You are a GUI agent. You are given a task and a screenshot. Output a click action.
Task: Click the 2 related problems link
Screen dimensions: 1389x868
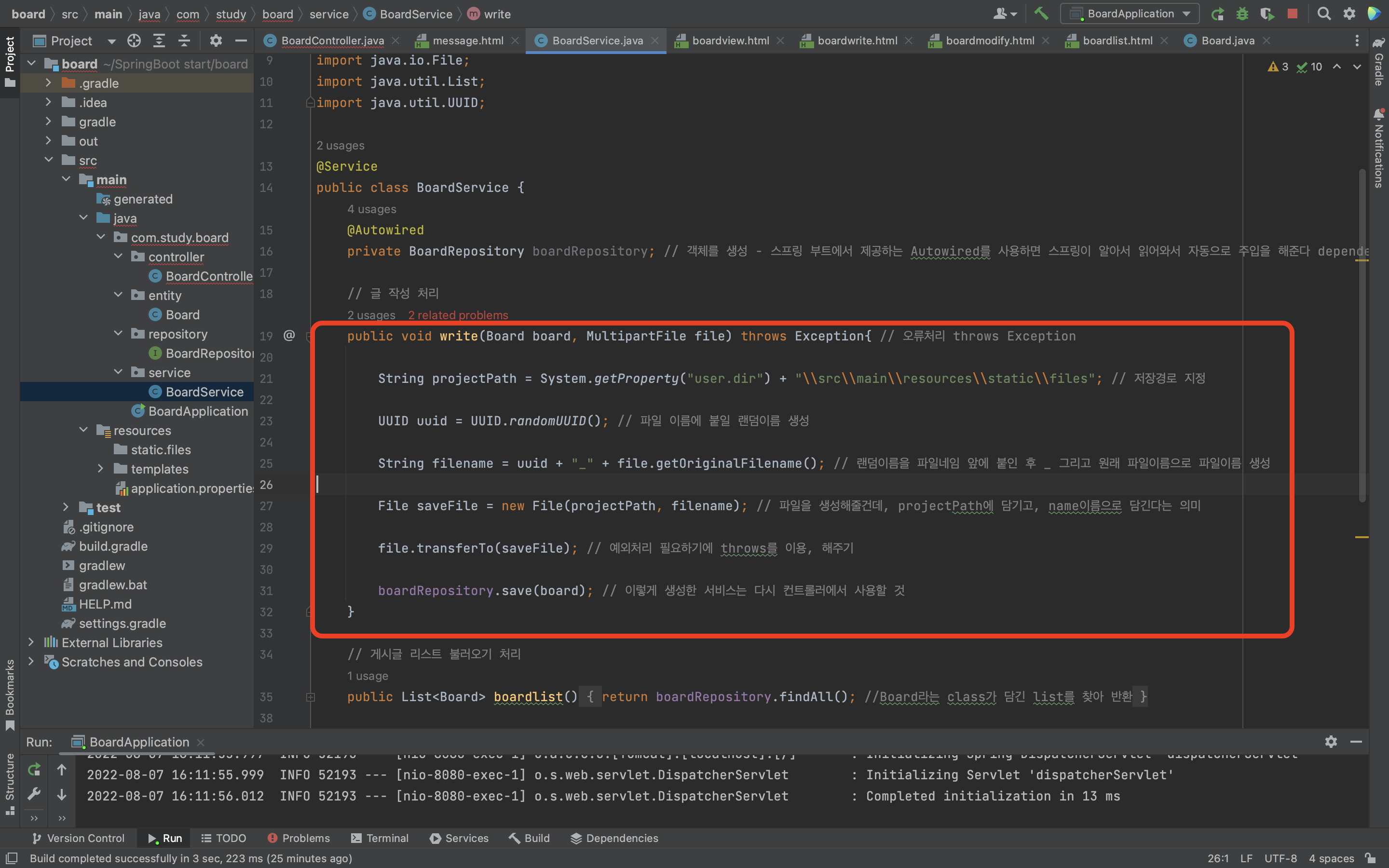pyautogui.click(x=458, y=315)
